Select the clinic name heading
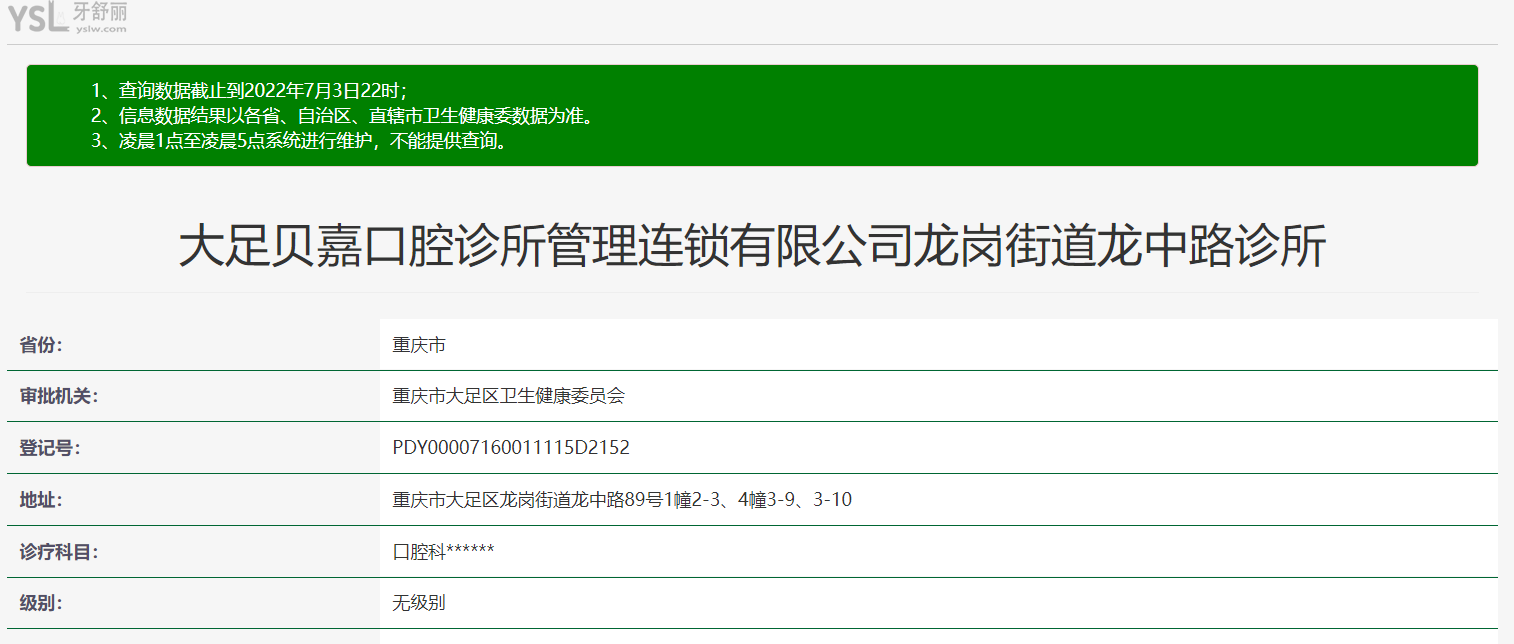The image size is (1514, 644). pyautogui.click(x=752, y=247)
